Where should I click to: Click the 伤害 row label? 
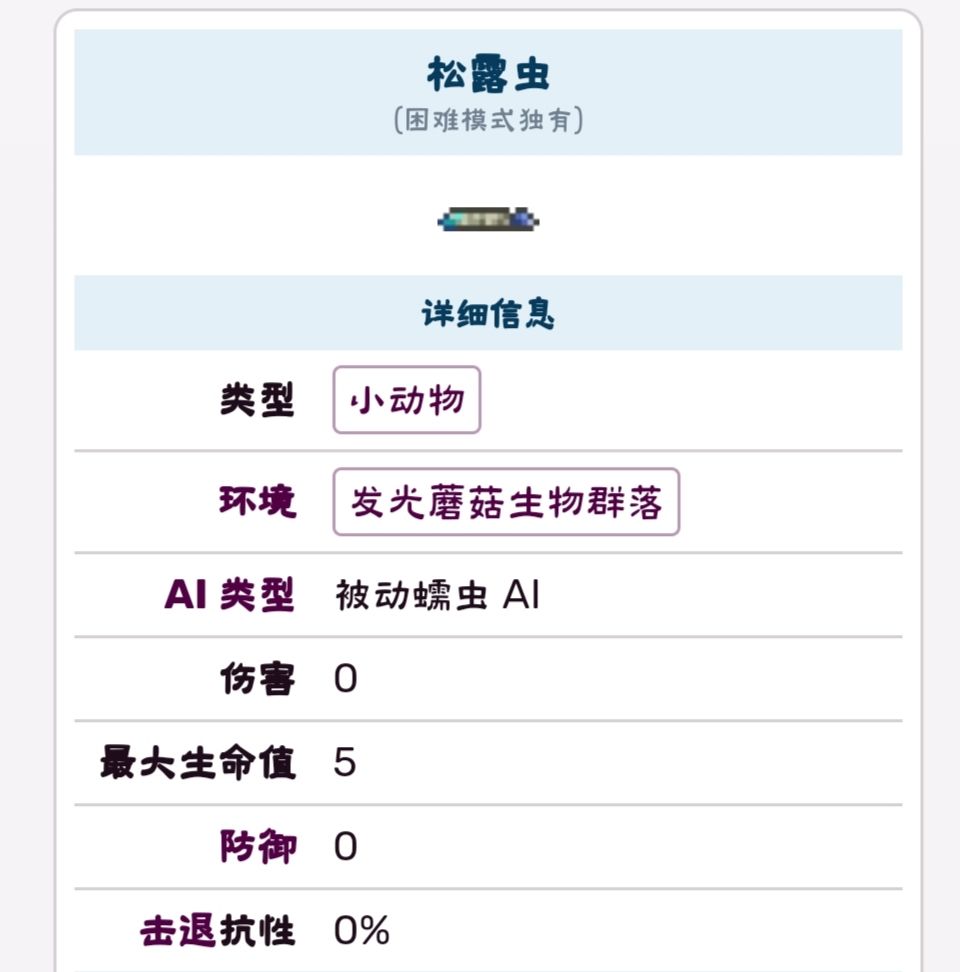(257, 679)
